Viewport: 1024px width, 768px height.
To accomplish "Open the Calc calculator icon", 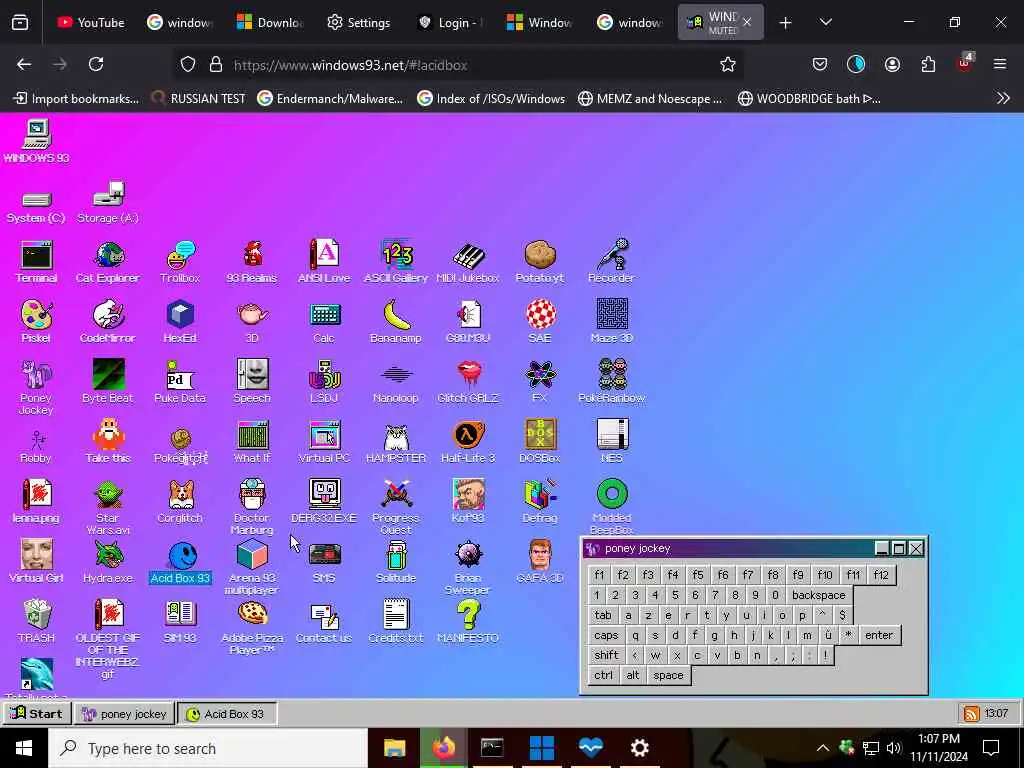I will pos(324,321).
